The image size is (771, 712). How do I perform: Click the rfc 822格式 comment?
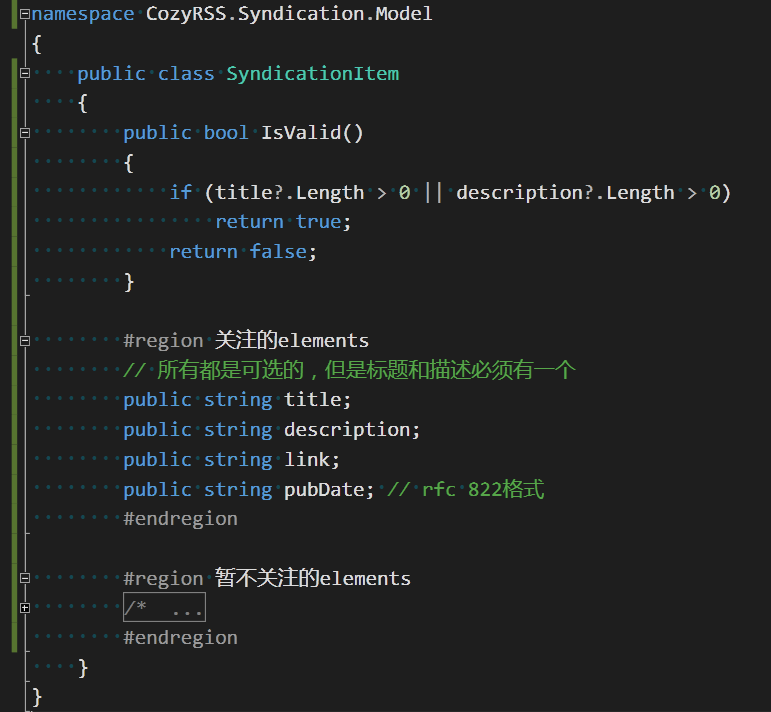point(466,490)
